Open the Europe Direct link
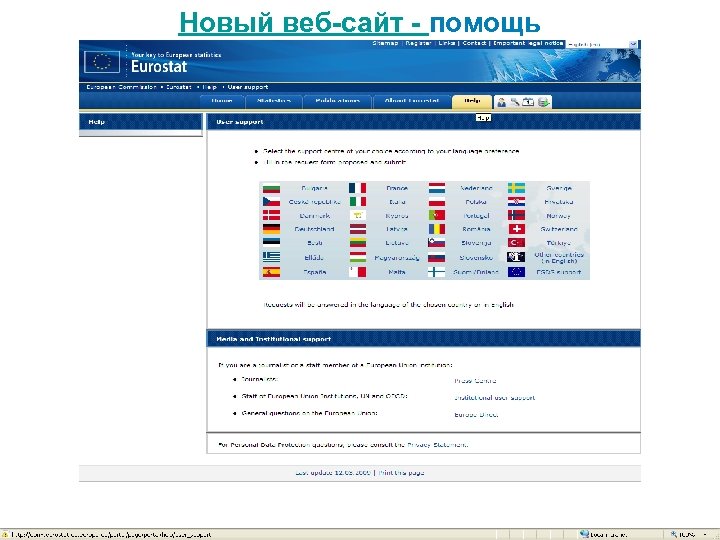The image size is (720, 540). tap(476, 415)
